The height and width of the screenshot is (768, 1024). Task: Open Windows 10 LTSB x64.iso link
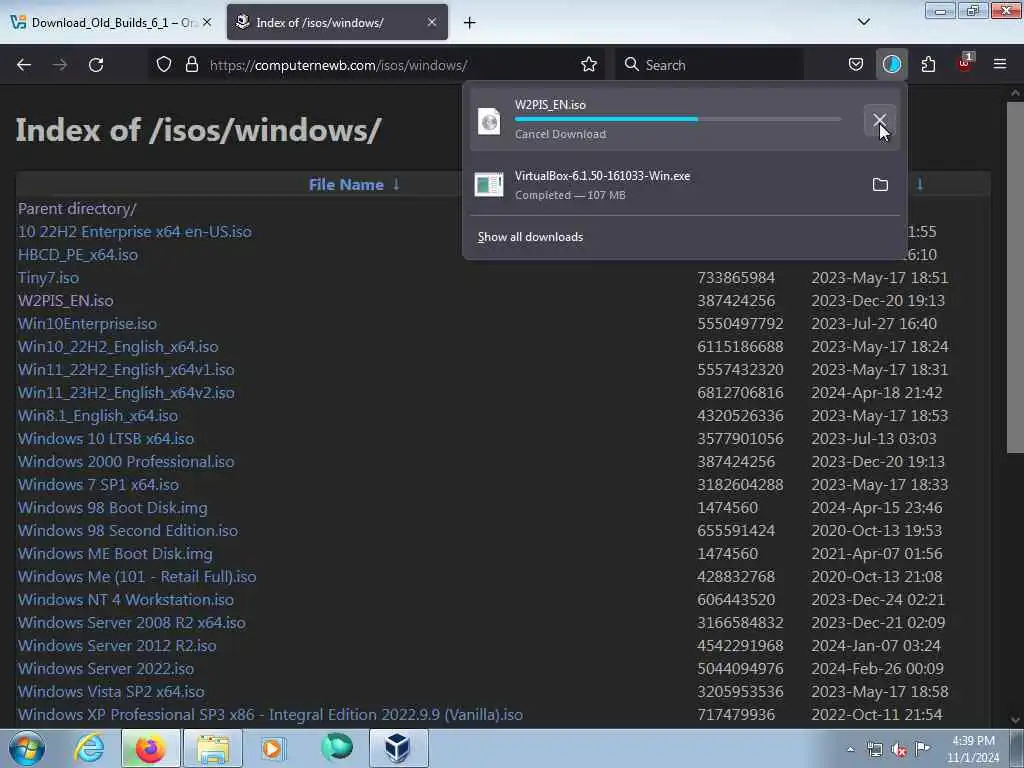tap(106, 439)
